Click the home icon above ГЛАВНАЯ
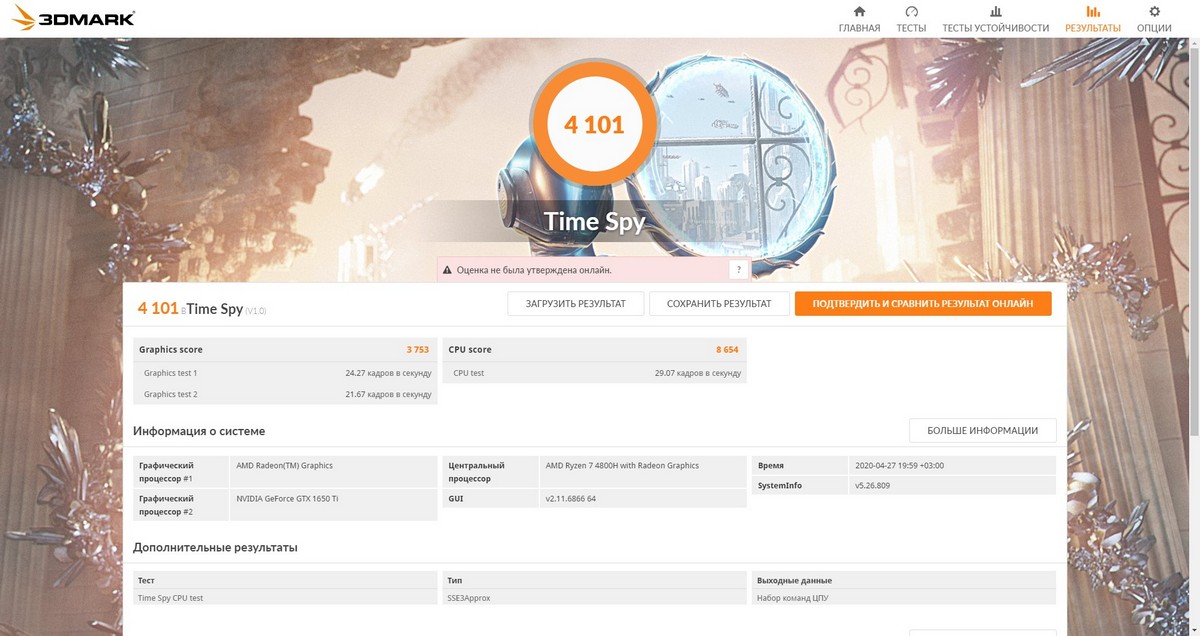The image size is (1200, 636). [x=859, y=11]
